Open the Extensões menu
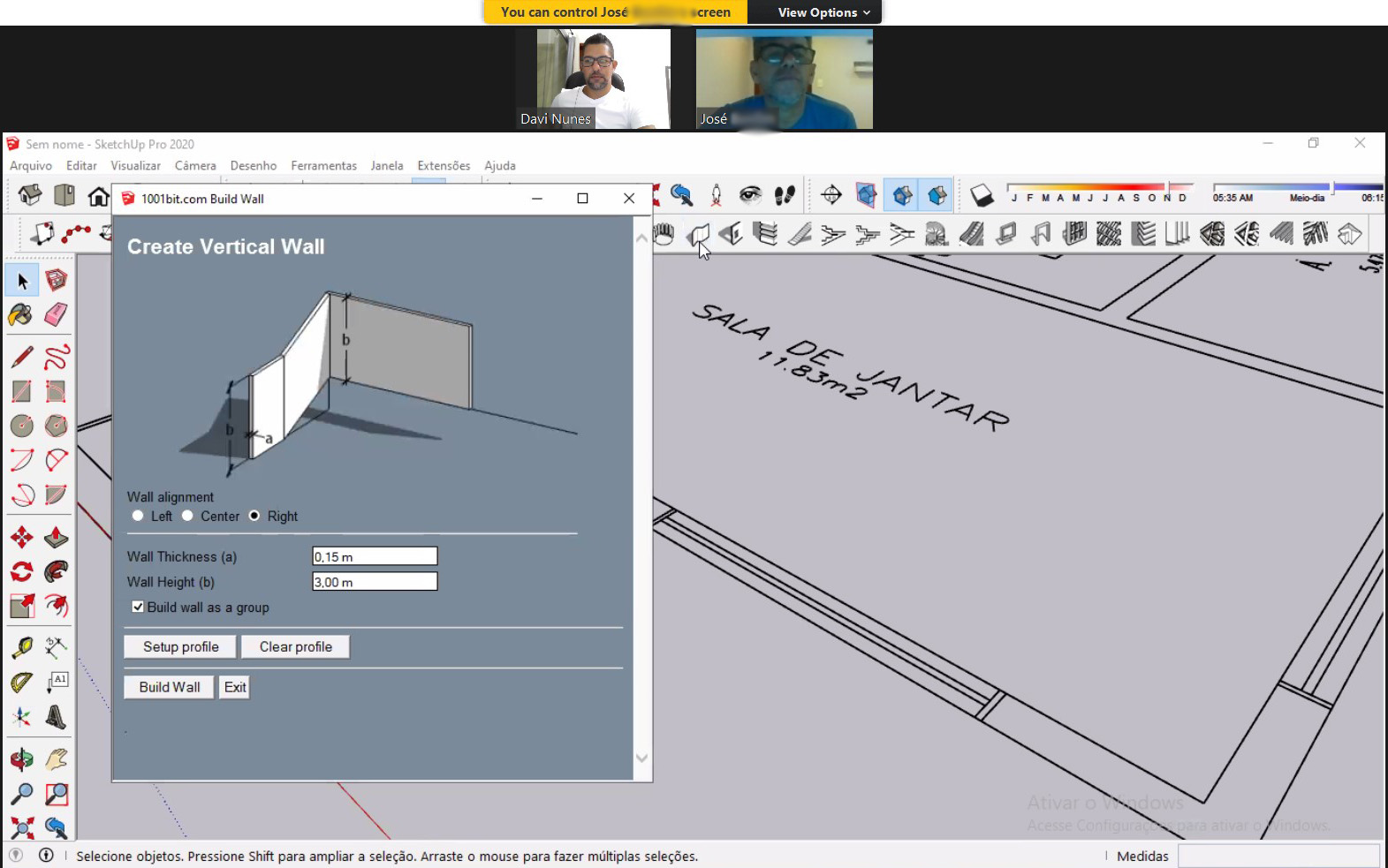Viewport: 1388px width, 868px height. point(444,165)
